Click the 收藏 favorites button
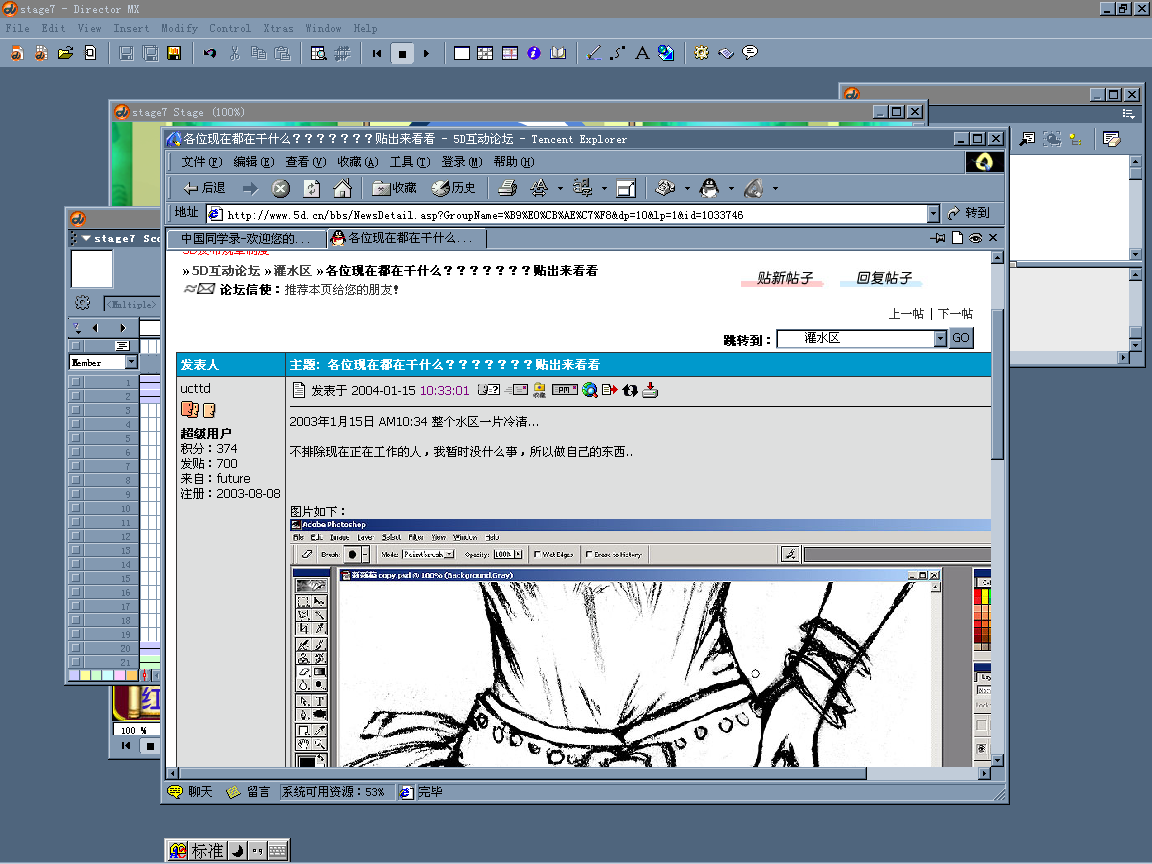Screen dimensions: 1152x864 [395, 188]
